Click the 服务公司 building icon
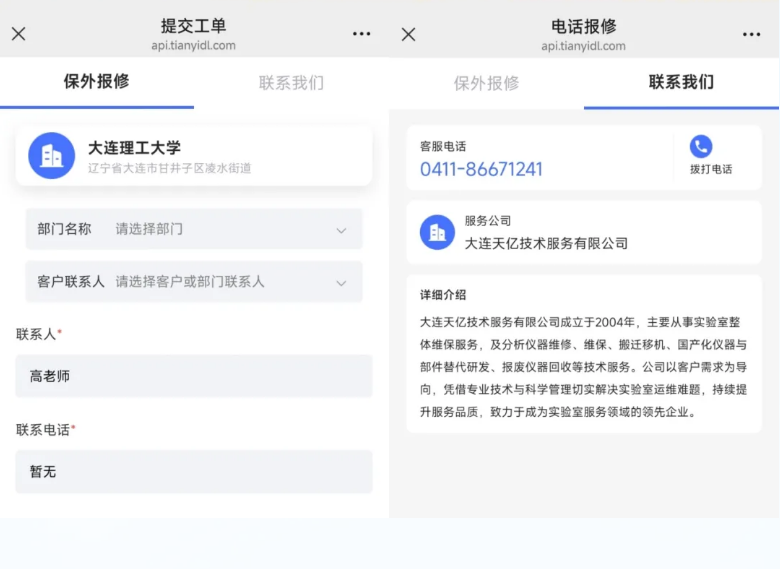This screenshot has width=780, height=569. pos(437,232)
